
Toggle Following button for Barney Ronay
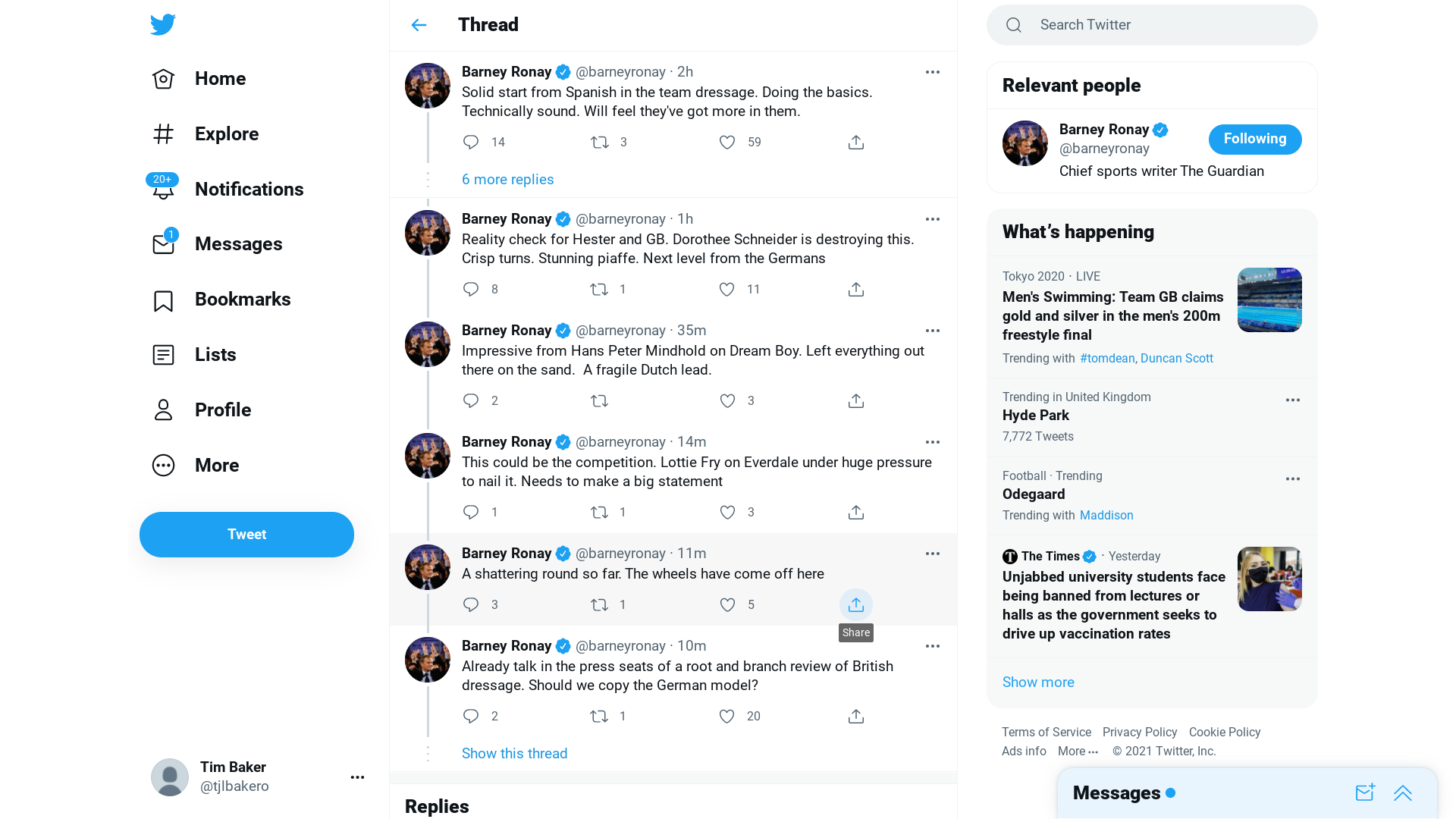pyautogui.click(x=1254, y=139)
